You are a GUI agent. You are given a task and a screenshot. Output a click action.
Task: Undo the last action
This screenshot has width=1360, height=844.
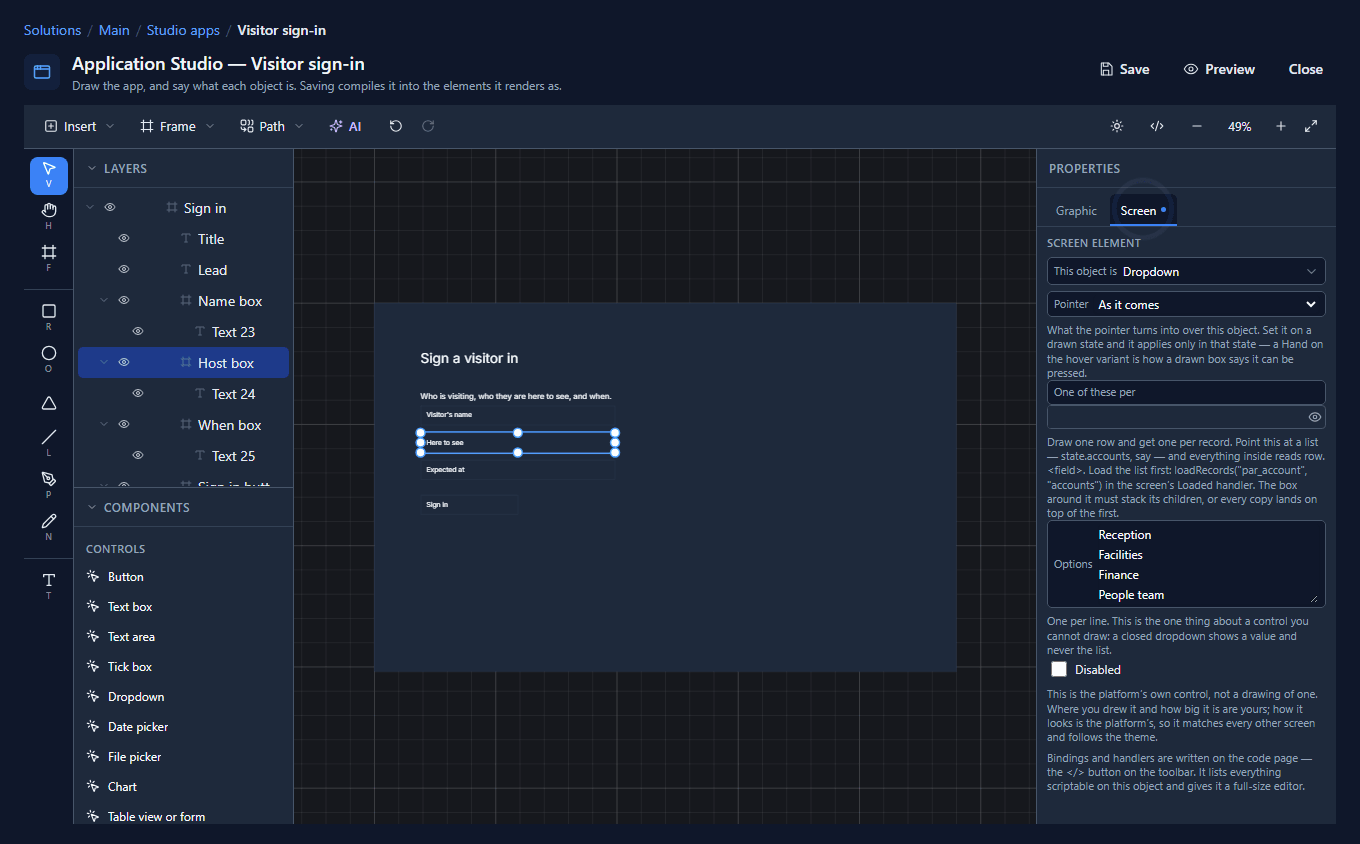(396, 126)
